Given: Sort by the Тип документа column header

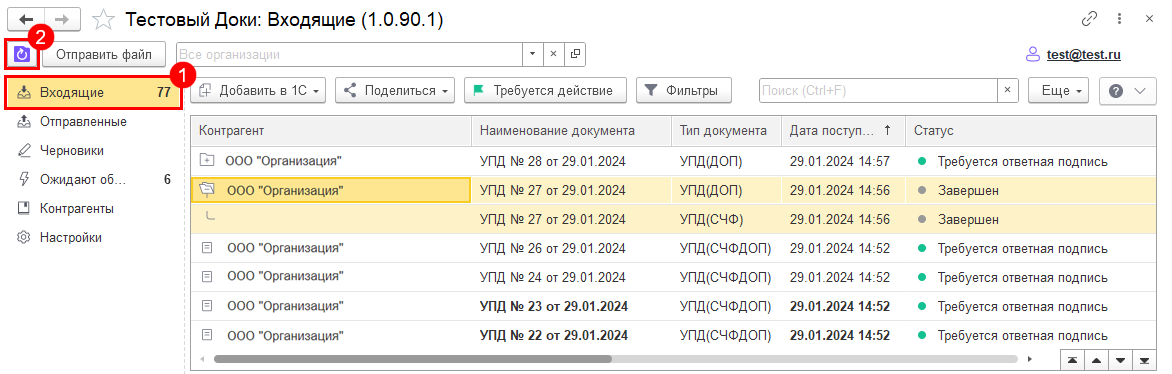Looking at the screenshot, I should point(727,131).
